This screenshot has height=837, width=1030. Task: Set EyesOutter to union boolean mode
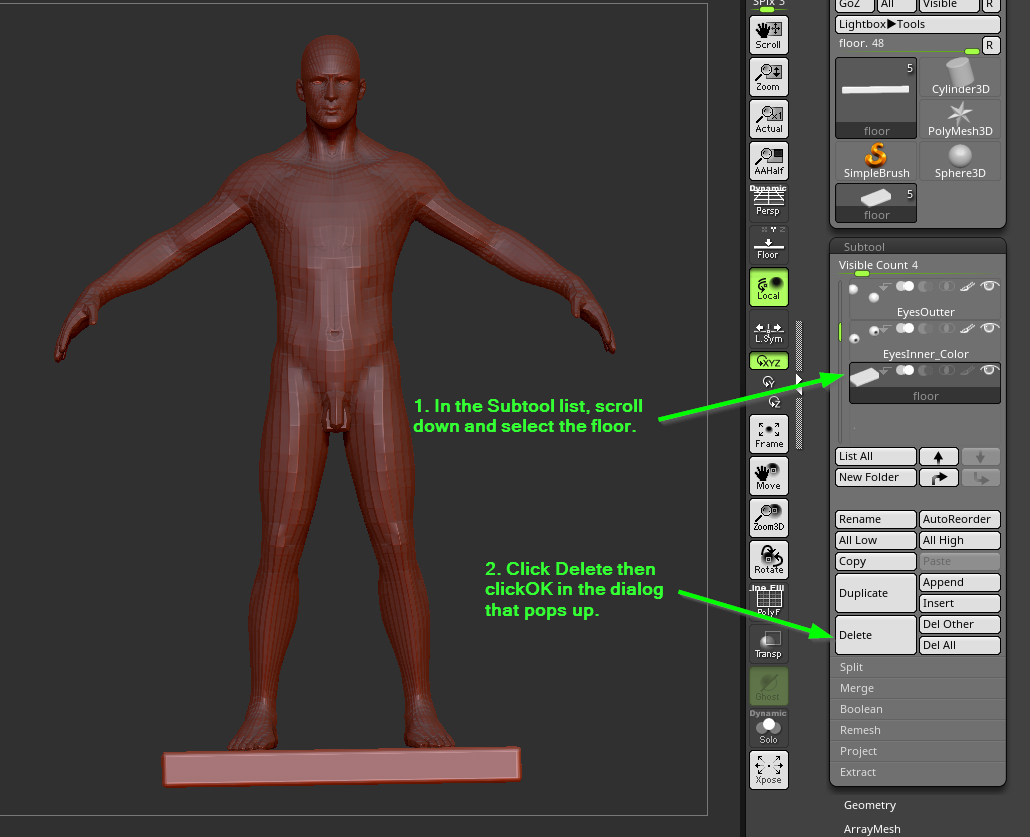coord(905,286)
